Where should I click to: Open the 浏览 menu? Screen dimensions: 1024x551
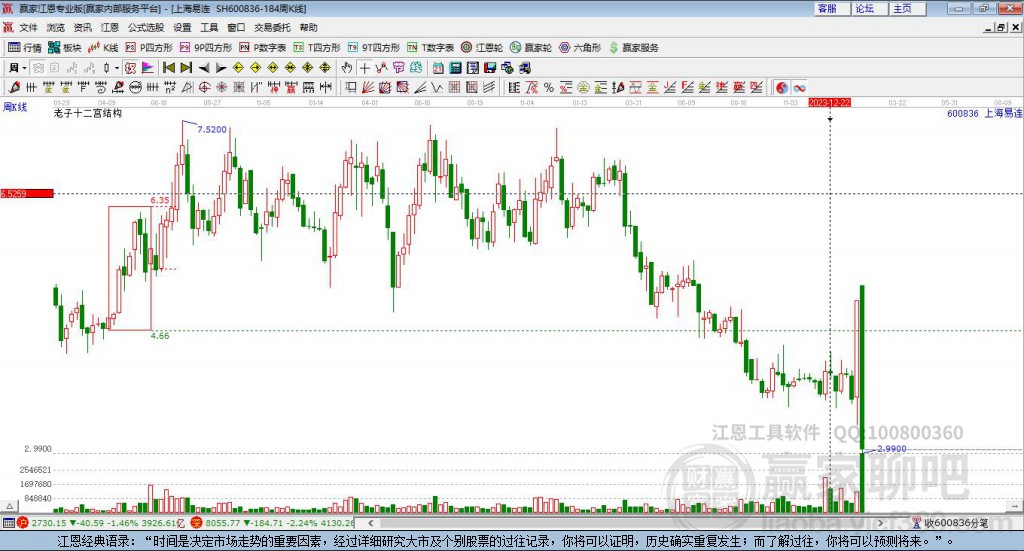click(56, 27)
